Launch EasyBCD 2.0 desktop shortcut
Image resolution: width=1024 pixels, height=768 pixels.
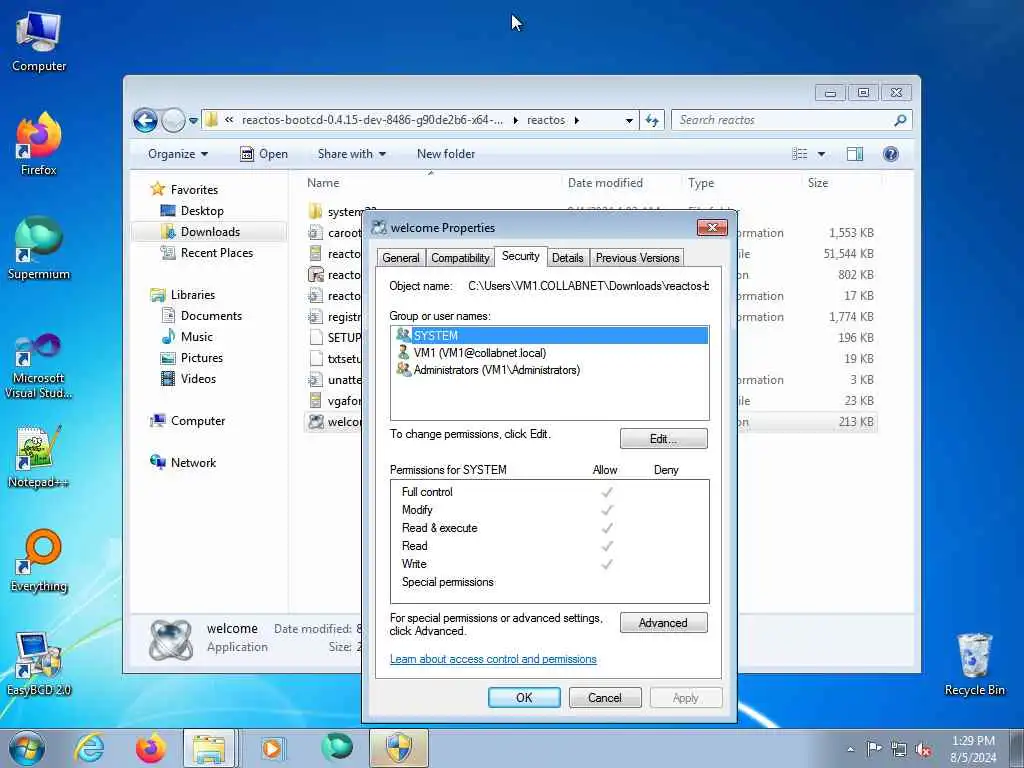39,664
